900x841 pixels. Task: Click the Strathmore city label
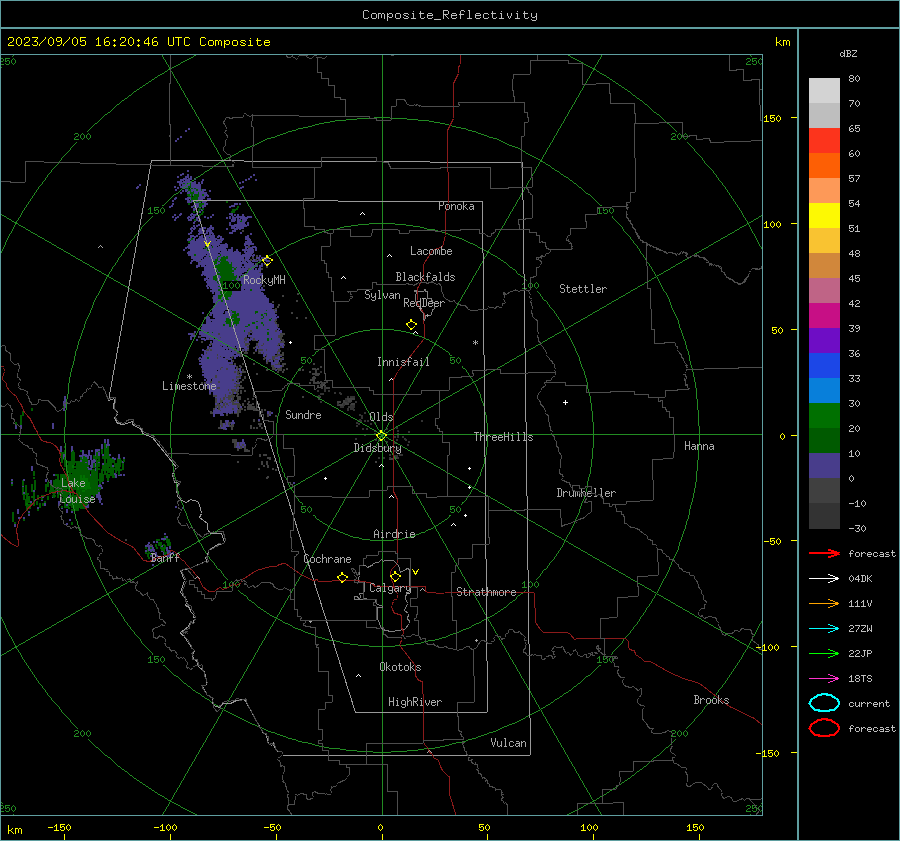(x=486, y=592)
